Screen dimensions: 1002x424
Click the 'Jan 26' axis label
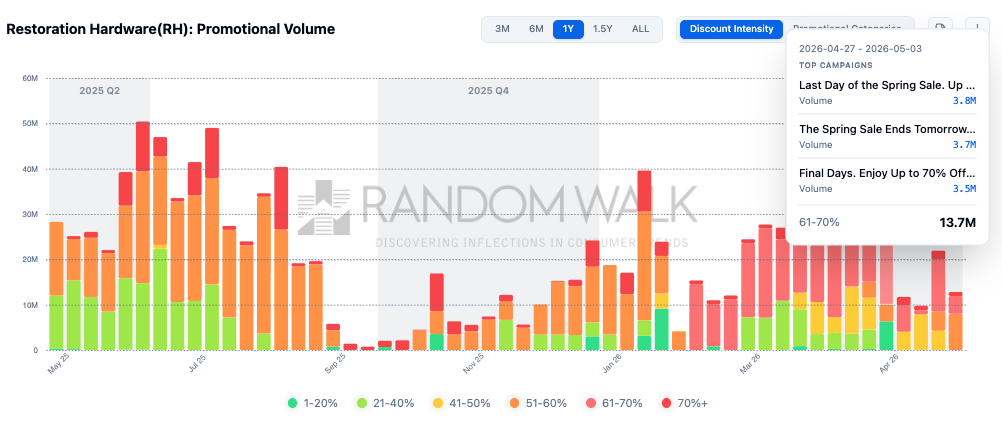(x=612, y=365)
